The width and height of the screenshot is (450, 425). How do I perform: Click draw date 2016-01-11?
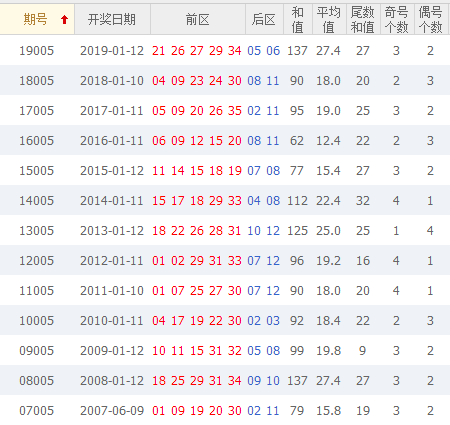coord(112,141)
